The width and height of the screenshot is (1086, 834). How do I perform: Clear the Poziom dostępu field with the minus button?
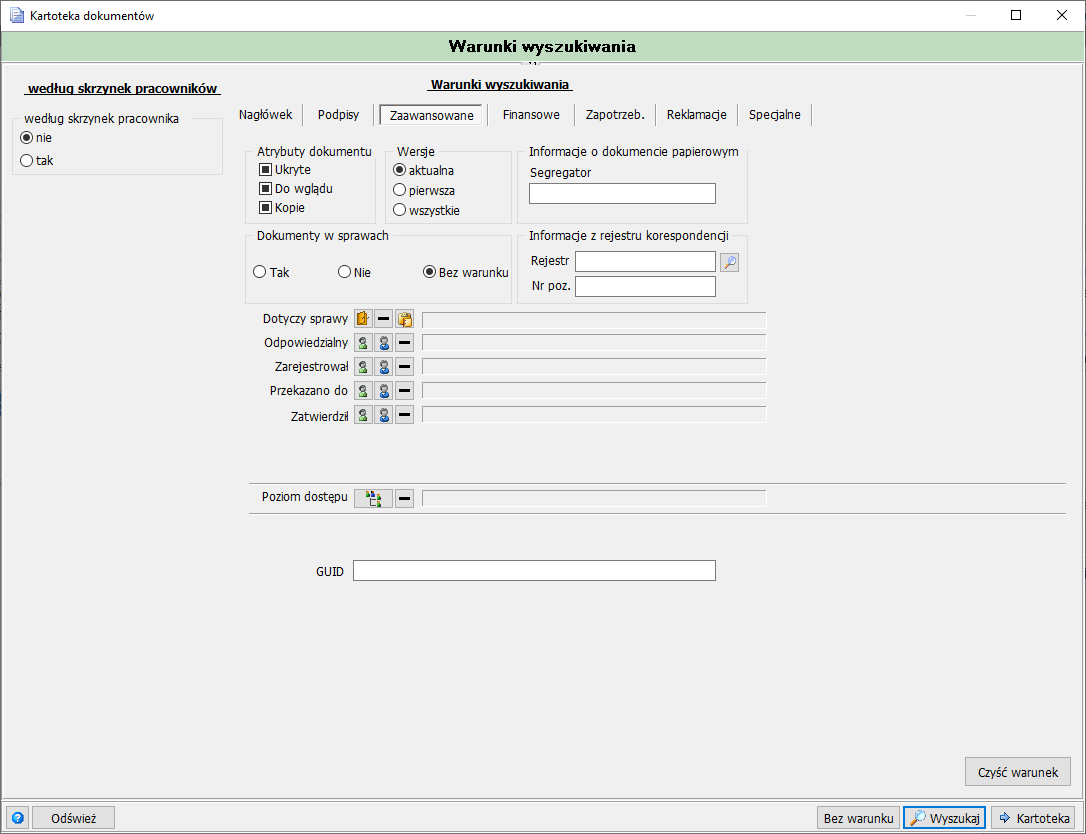[x=404, y=498]
